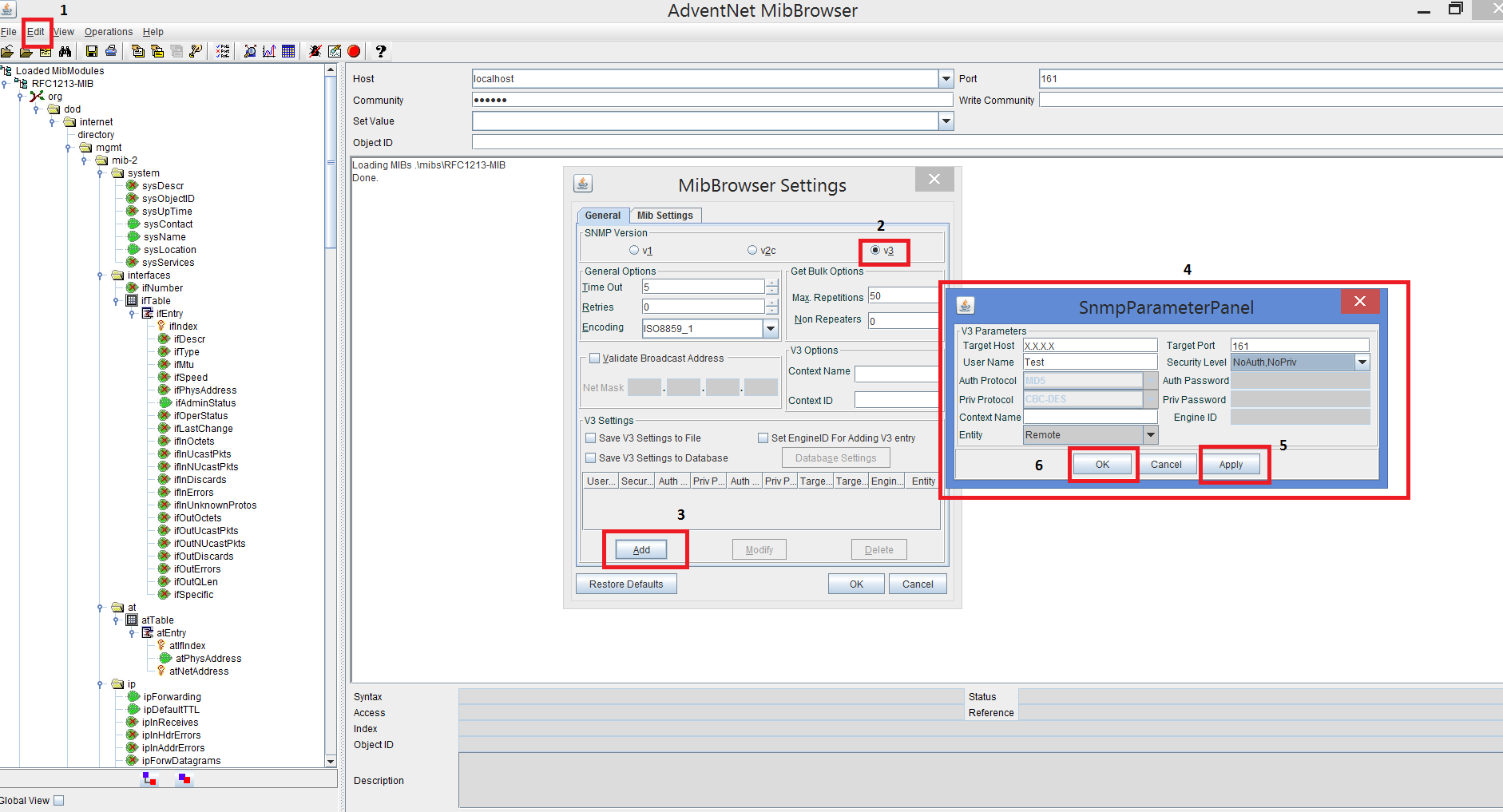Click the entry icon beside ifEntry
Screen dimensions: 1503x812
(x=148, y=314)
